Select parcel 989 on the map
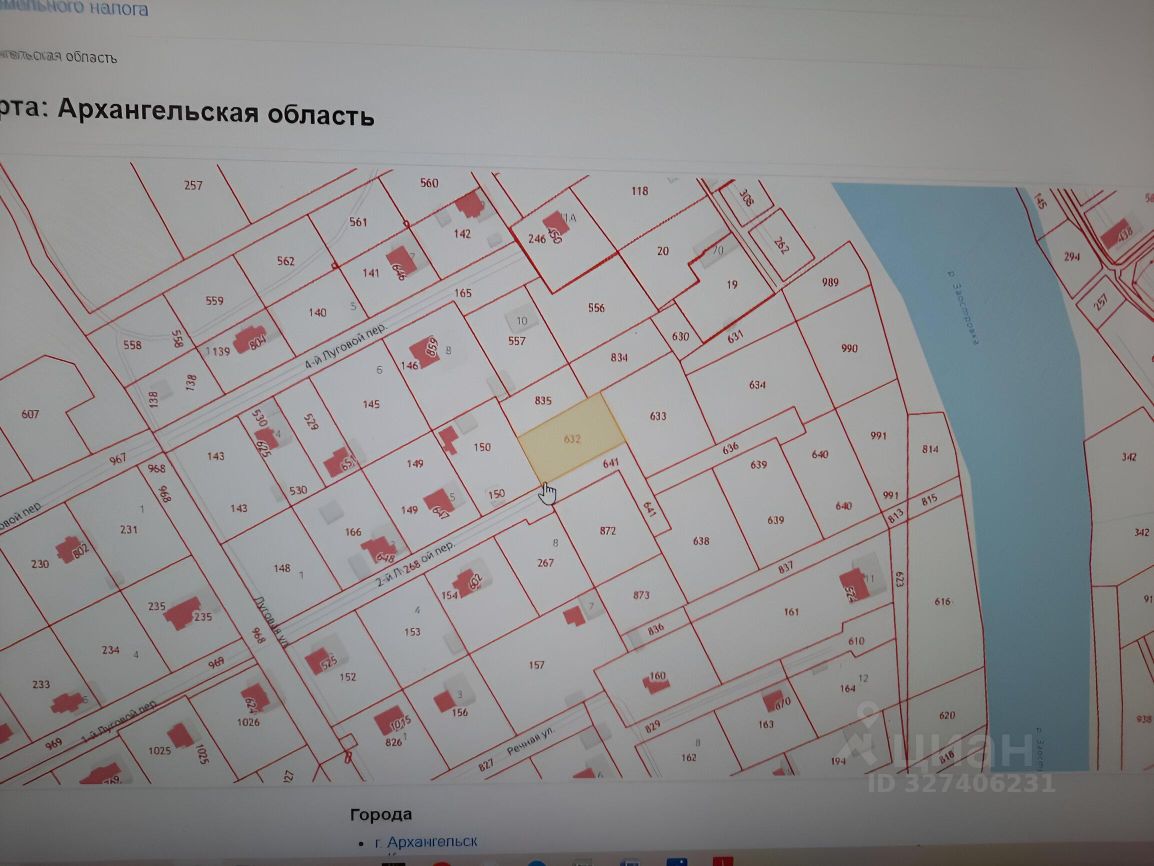The width and height of the screenshot is (1154, 866). point(830,282)
